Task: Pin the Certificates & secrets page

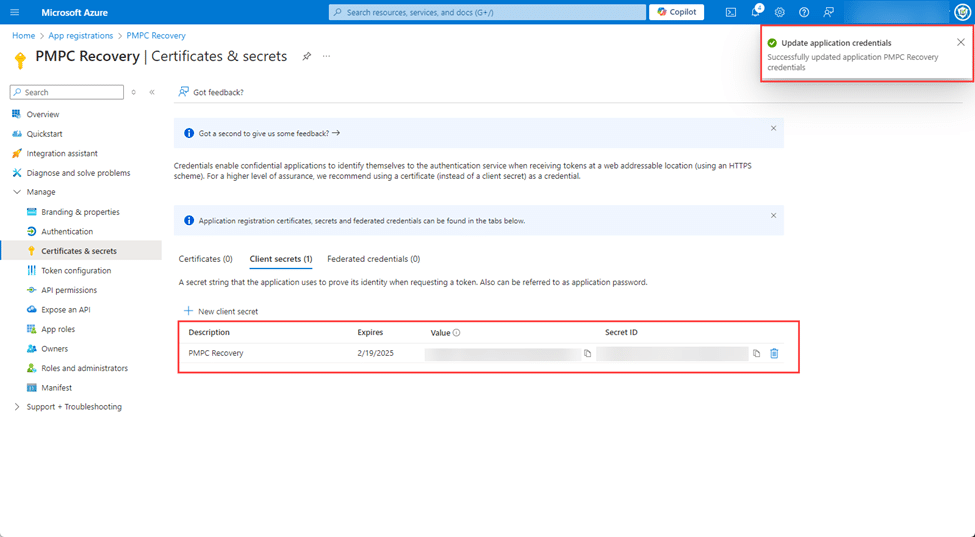Action: [307, 56]
